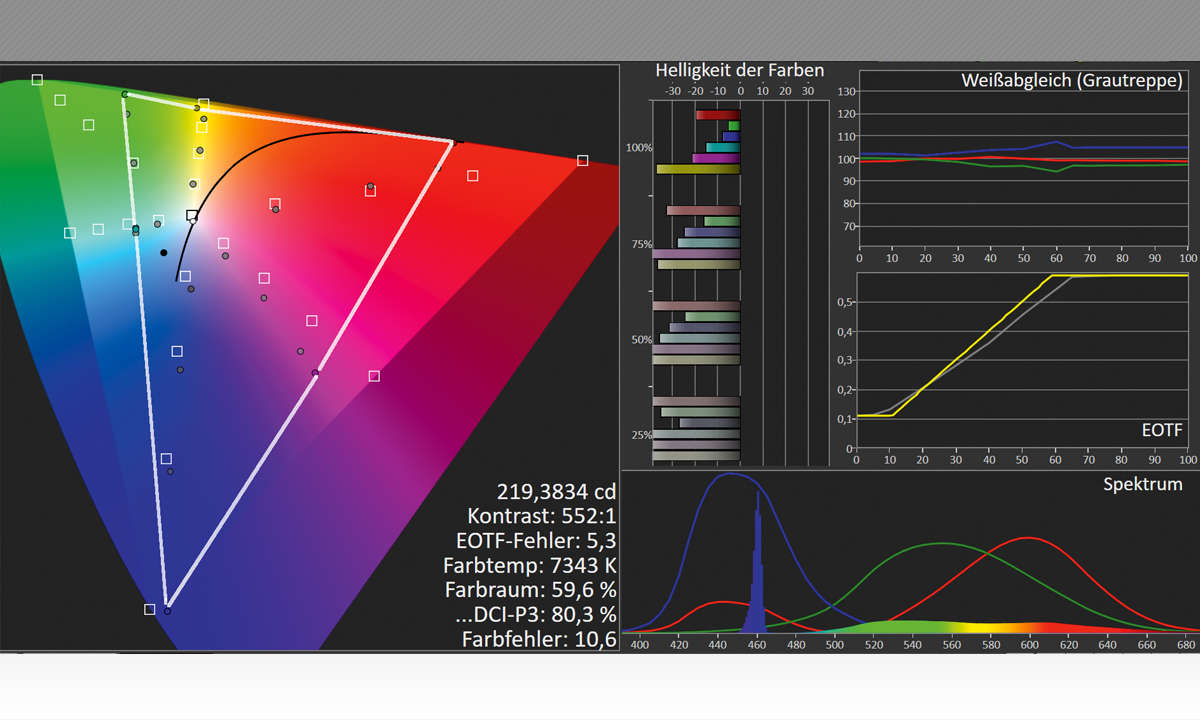Click the "50%" brightness group label
The image size is (1200, 720).
[640, 340]
